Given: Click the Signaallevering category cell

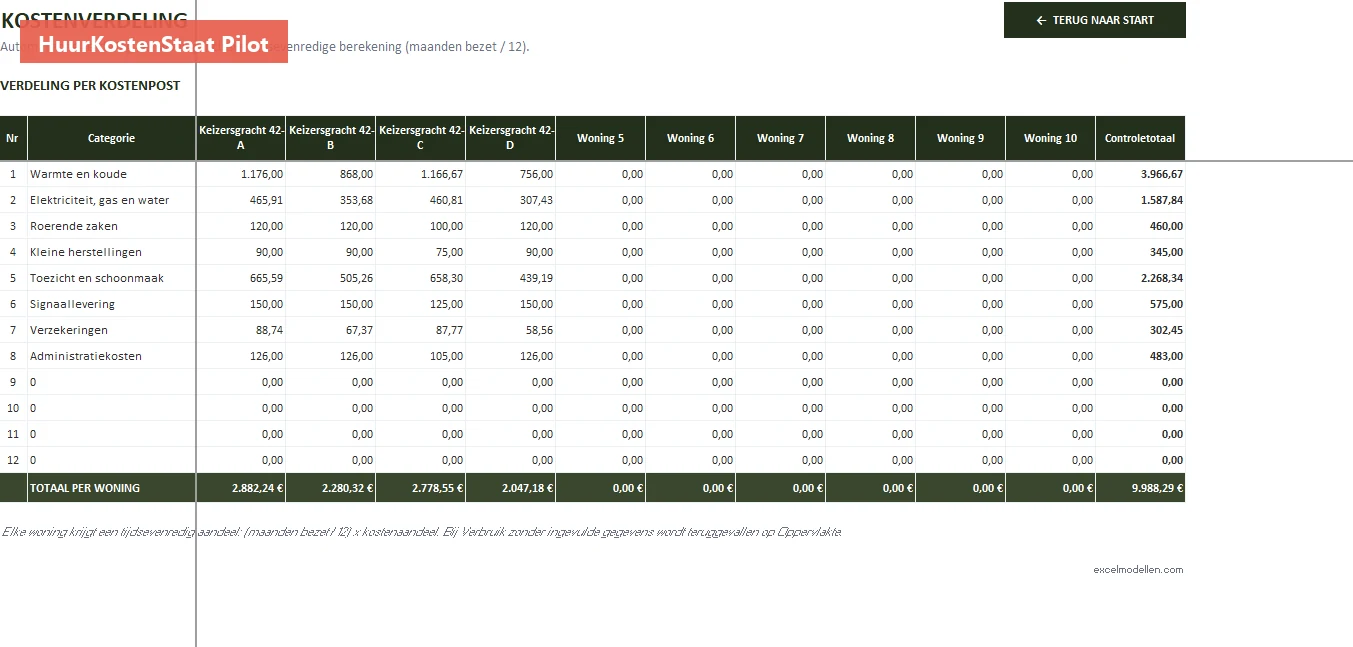Looking at the screenshot, I should tap(111, 304).
